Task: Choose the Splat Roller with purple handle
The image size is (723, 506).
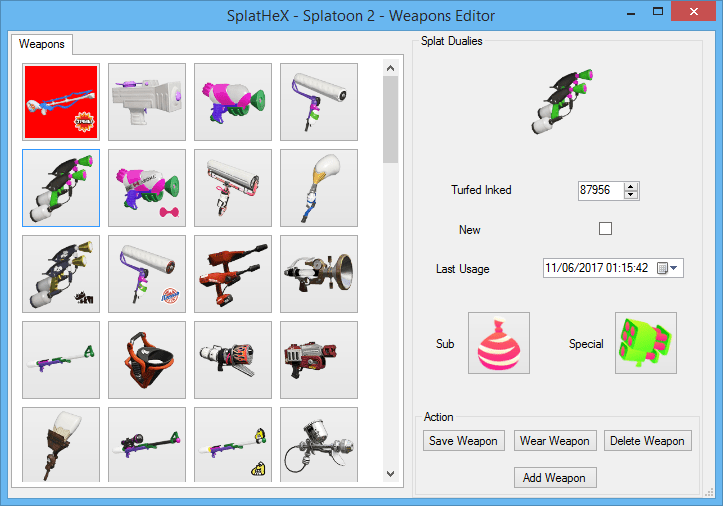Action: pos(319,102)
